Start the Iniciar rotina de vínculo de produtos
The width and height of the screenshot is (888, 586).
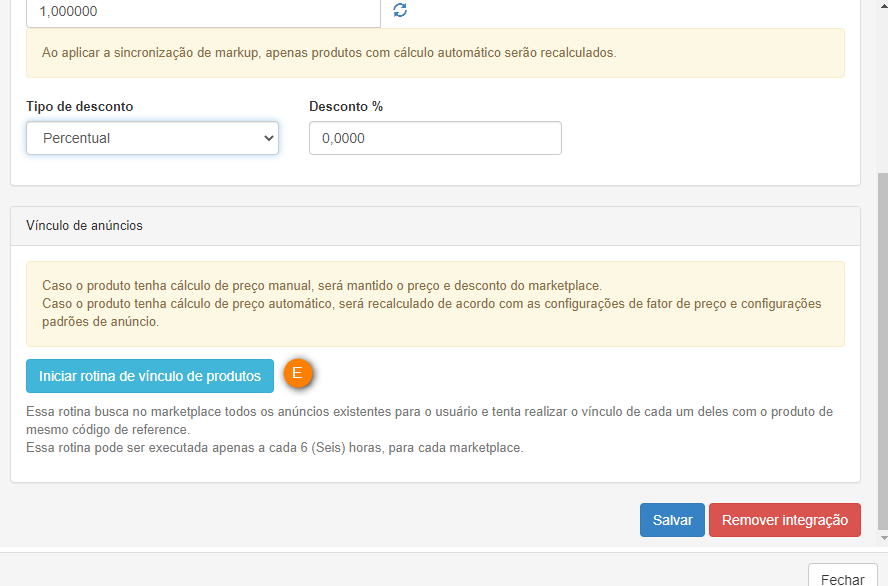point(150,376)
